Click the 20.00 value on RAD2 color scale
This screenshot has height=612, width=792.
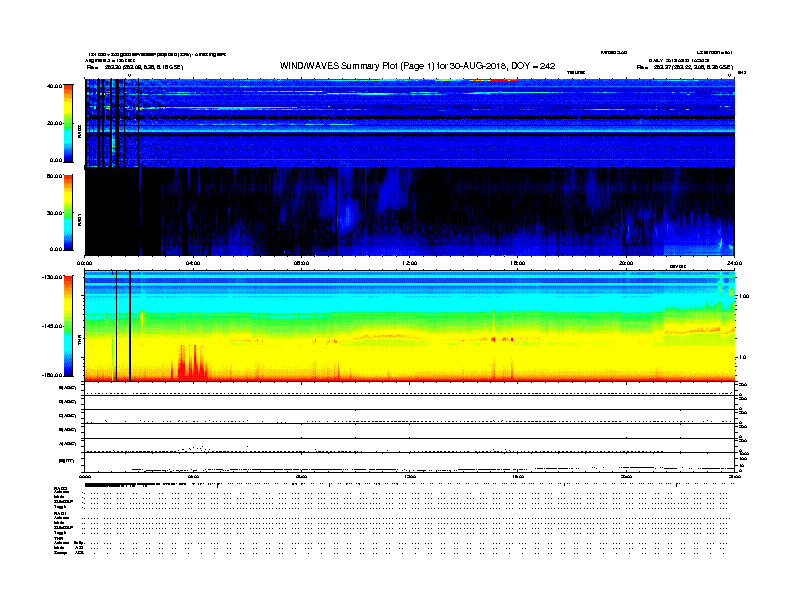click(55, 123)
